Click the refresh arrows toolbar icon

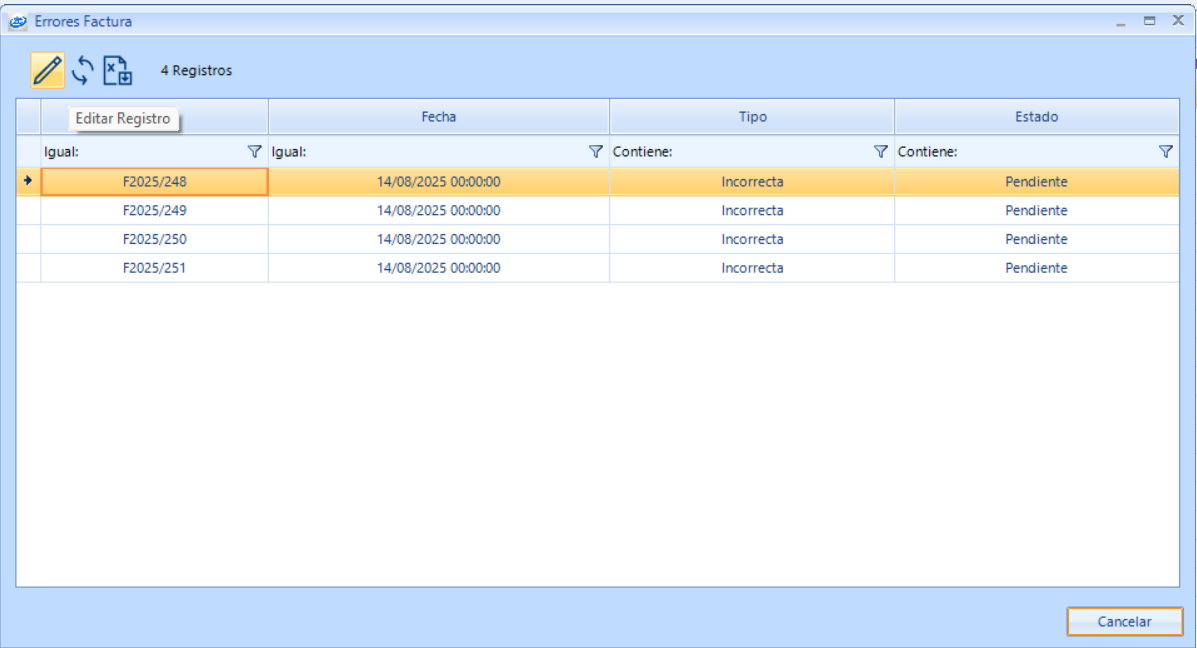pyautogui.click(x=83, y=71)
